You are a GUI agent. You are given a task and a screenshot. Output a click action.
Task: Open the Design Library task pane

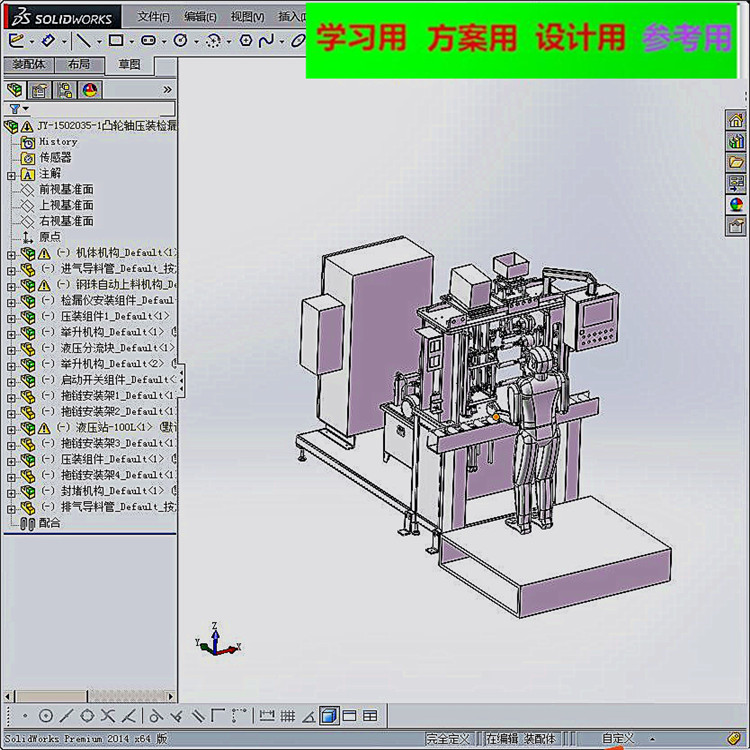(736, 141)
